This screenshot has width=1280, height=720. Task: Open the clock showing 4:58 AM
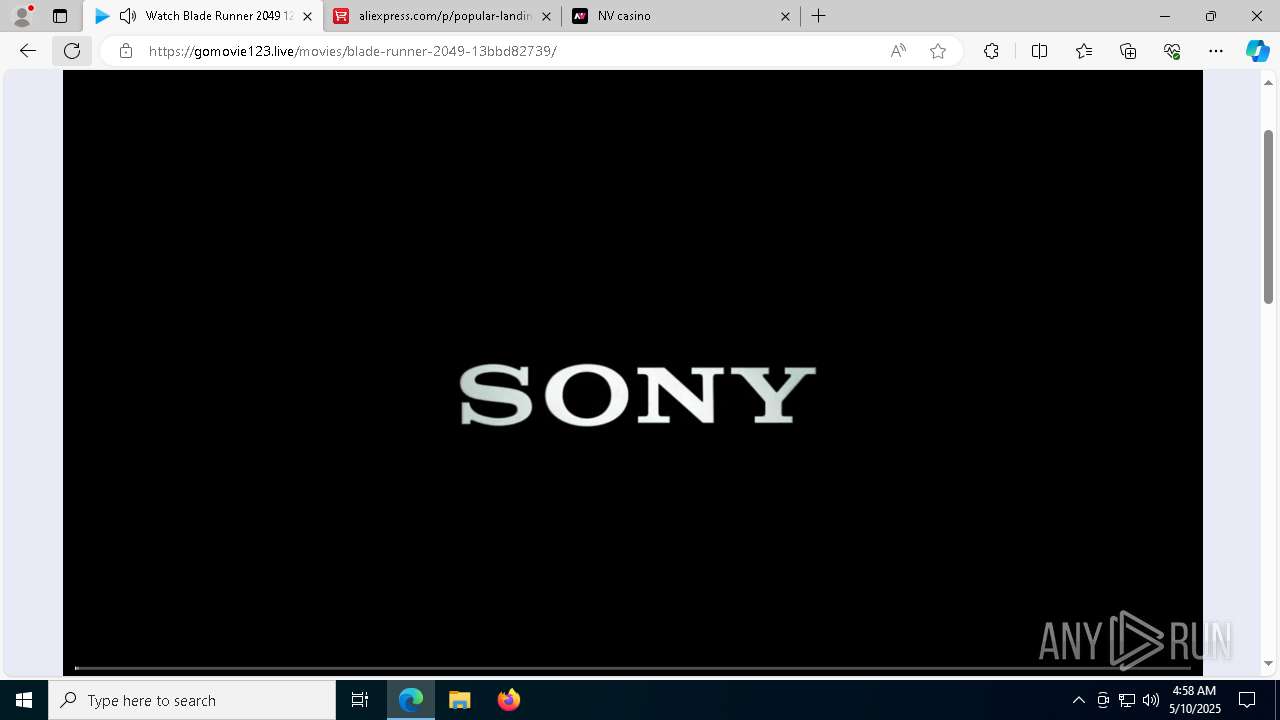[1194, 700]
